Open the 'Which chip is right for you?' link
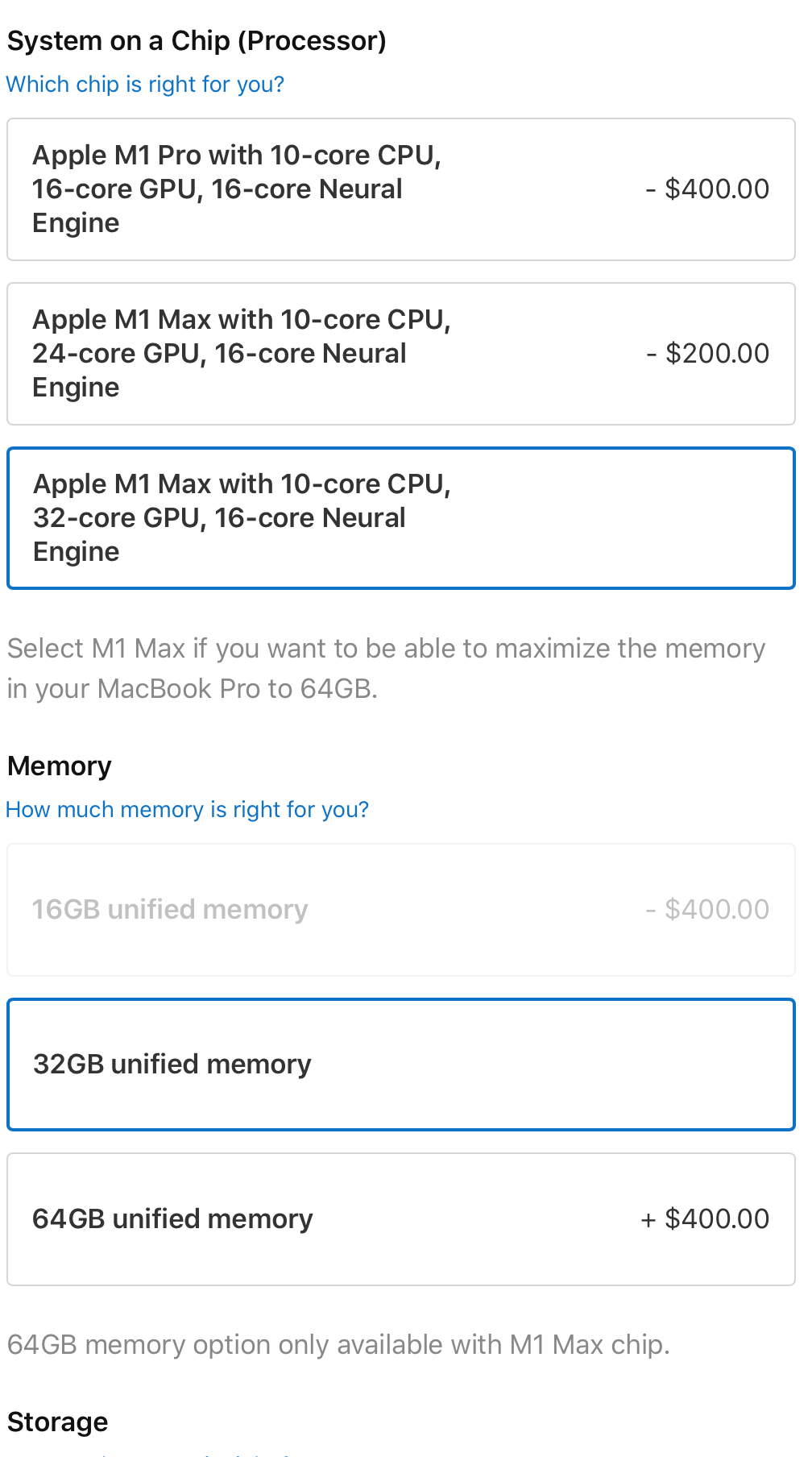 (145, 85)
